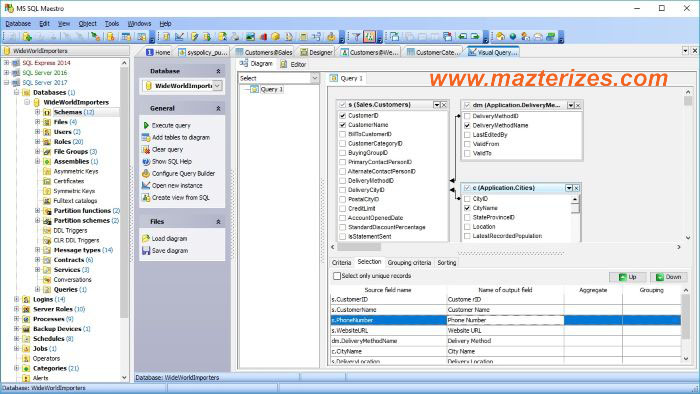This screenshot has width=700, height=394.
Task: Open the Database menu
Action: [x=18, y=24]
